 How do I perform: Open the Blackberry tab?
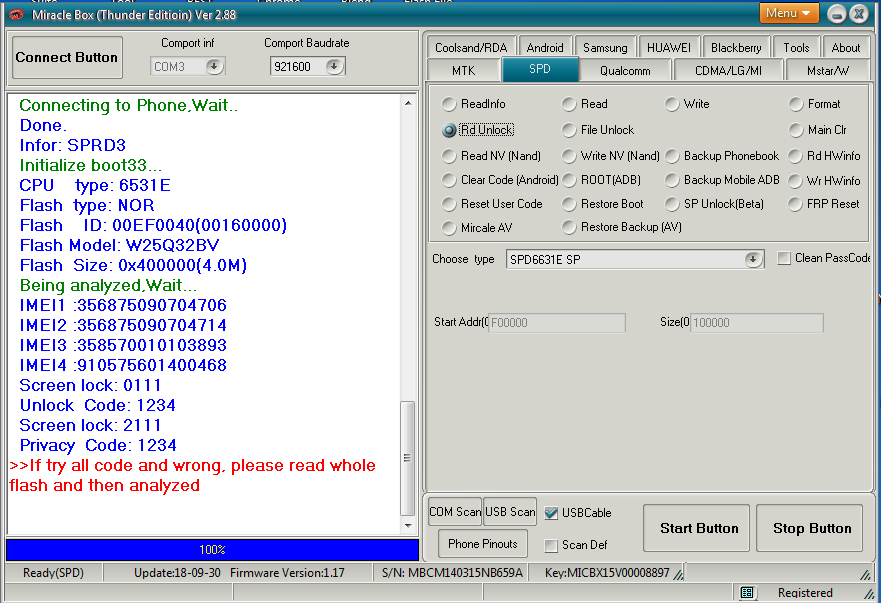[x=736, y=47]
